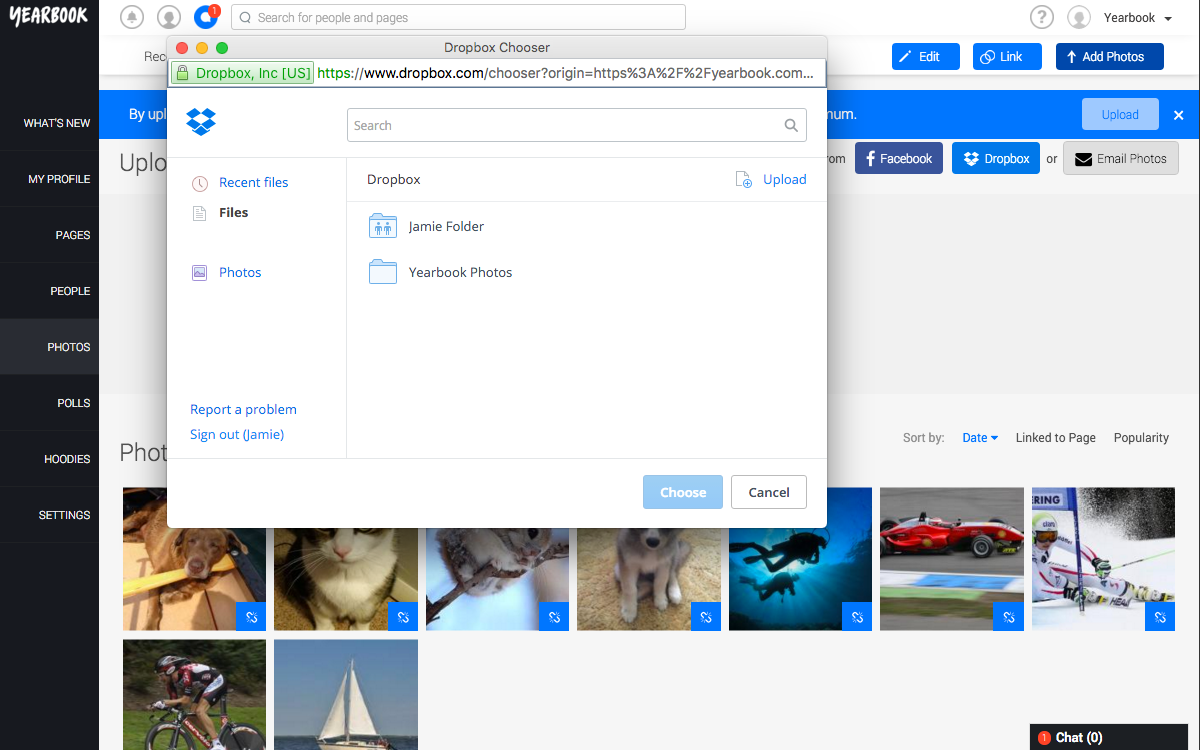Click the search magnifier in Dropbox Chooser
The height and width of the screenshot is (750, 1200).
click(x=791, y=125)
